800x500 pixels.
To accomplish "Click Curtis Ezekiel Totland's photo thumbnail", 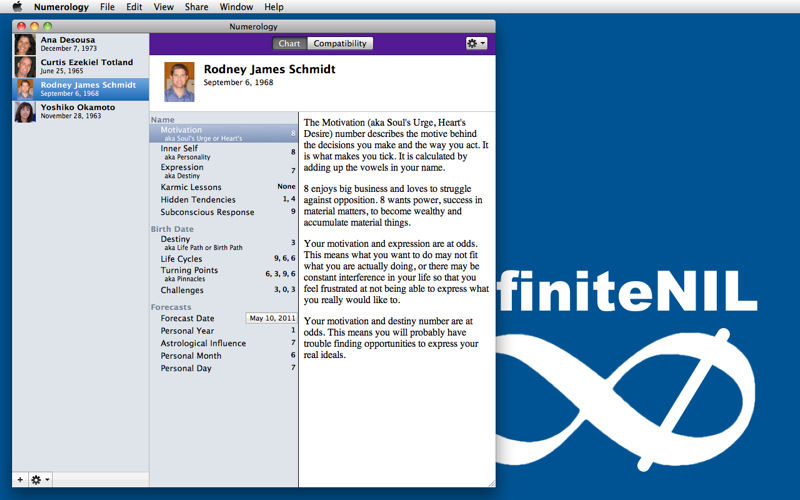I will [25, 67].
